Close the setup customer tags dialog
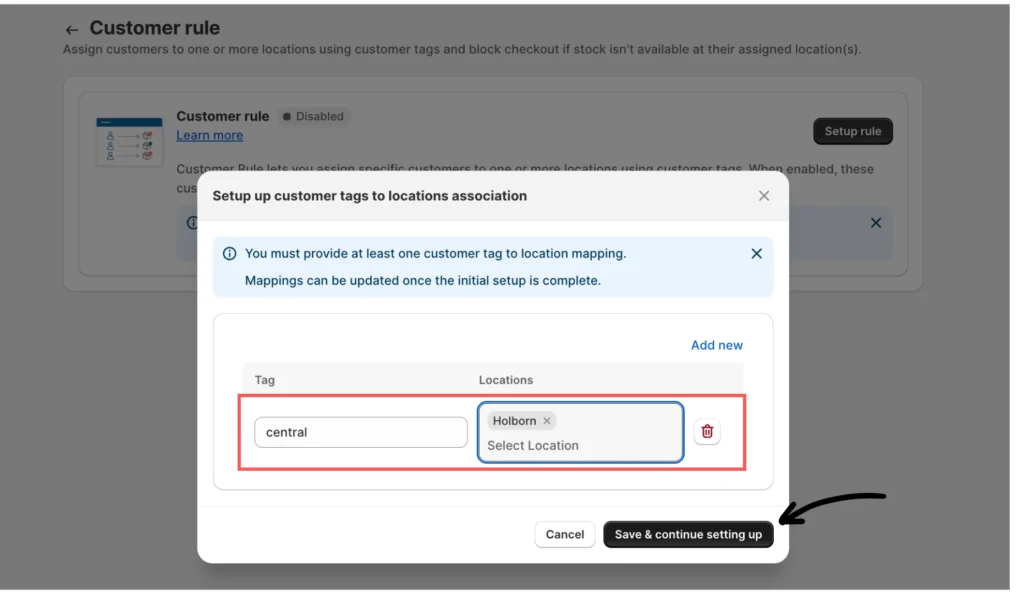The image size is (1024, 594). (764, 196)
